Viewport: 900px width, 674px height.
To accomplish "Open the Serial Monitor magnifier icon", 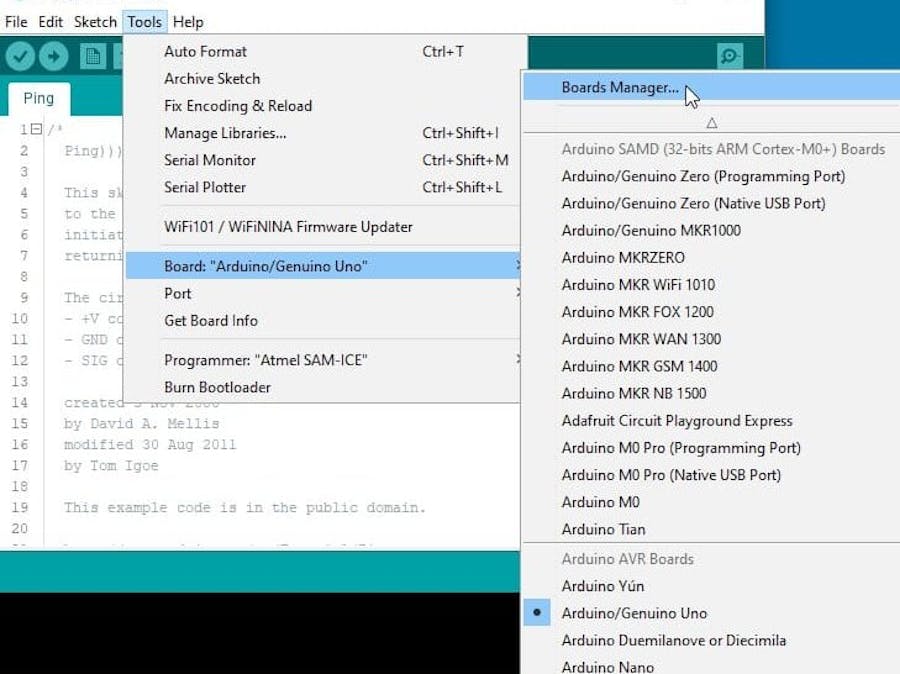I will [x=730, y=56].
